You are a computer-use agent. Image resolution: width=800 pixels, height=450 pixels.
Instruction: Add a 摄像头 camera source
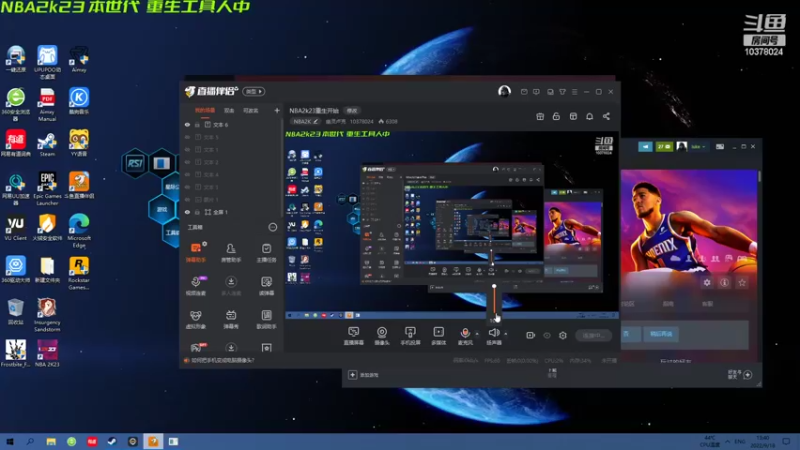coord(382,336)
